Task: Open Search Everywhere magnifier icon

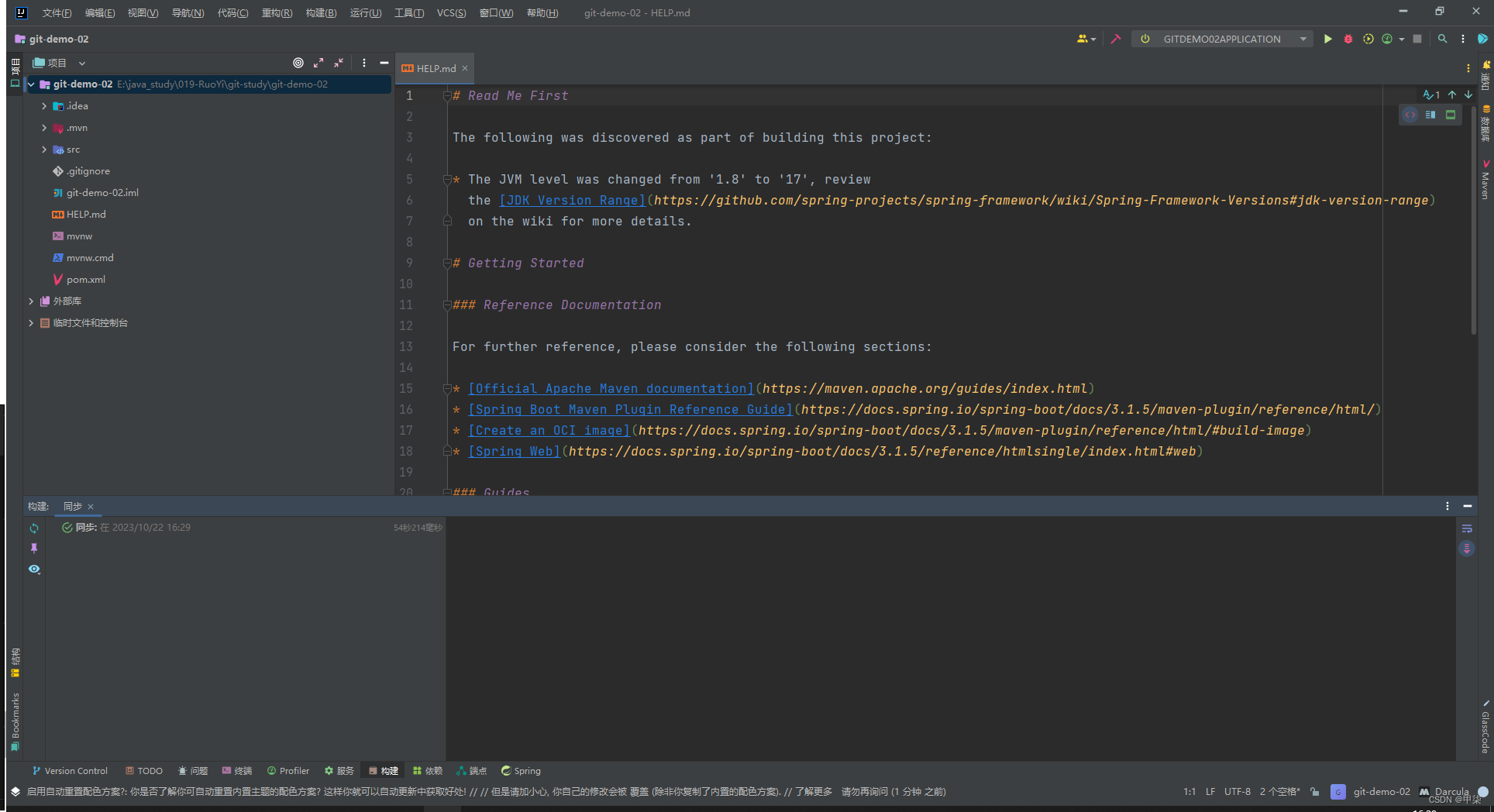Action: pos(1442,39)
